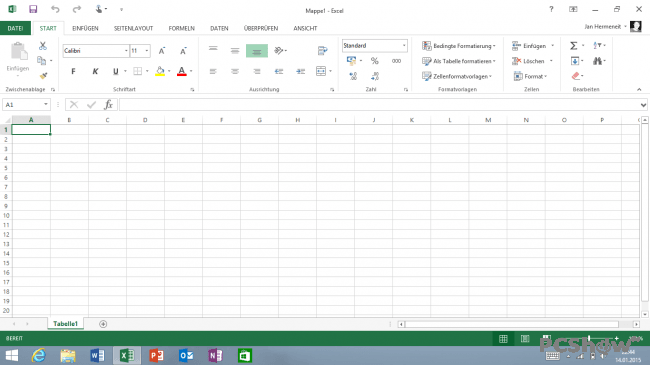Open the borders icon

tap(138, 71)
